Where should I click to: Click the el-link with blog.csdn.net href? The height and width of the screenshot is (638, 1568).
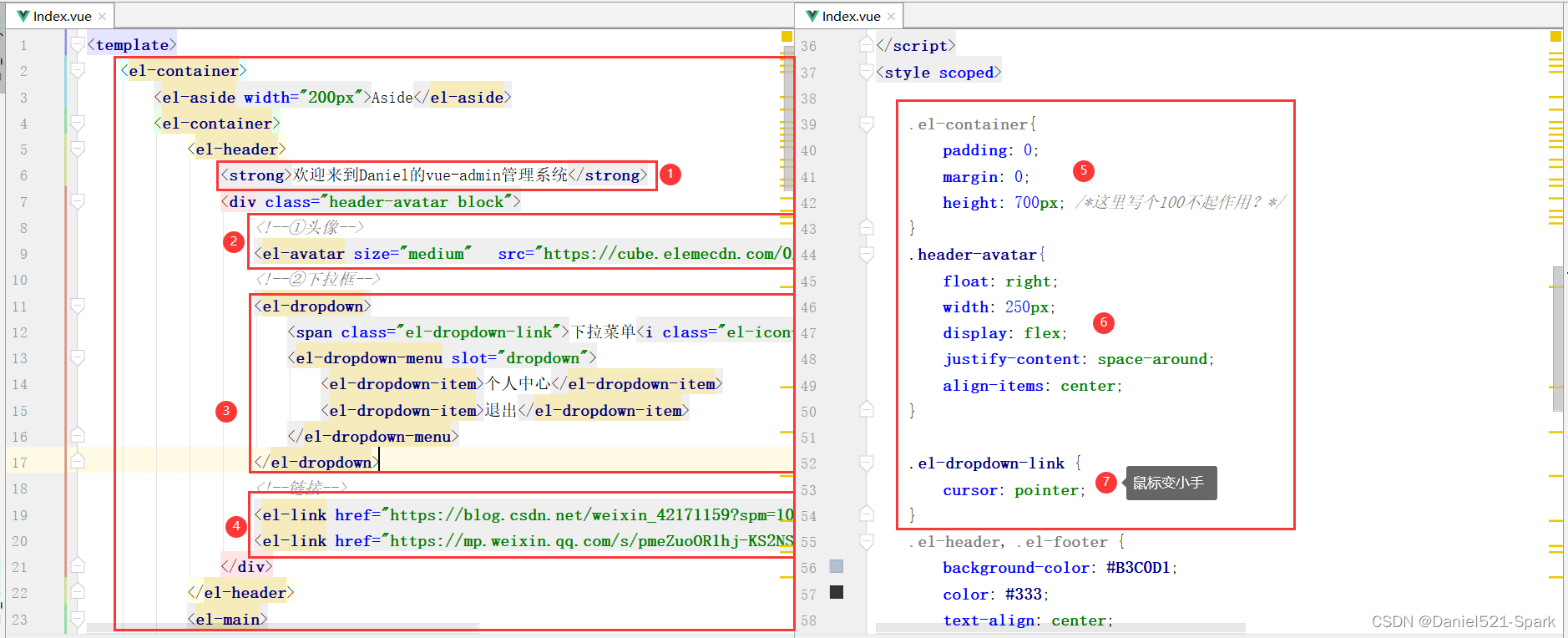pos(524,515)
